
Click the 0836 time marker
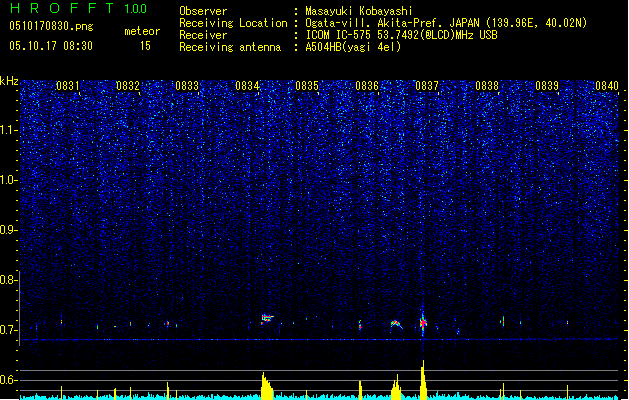pyautogui.click(x=367, y=86)
